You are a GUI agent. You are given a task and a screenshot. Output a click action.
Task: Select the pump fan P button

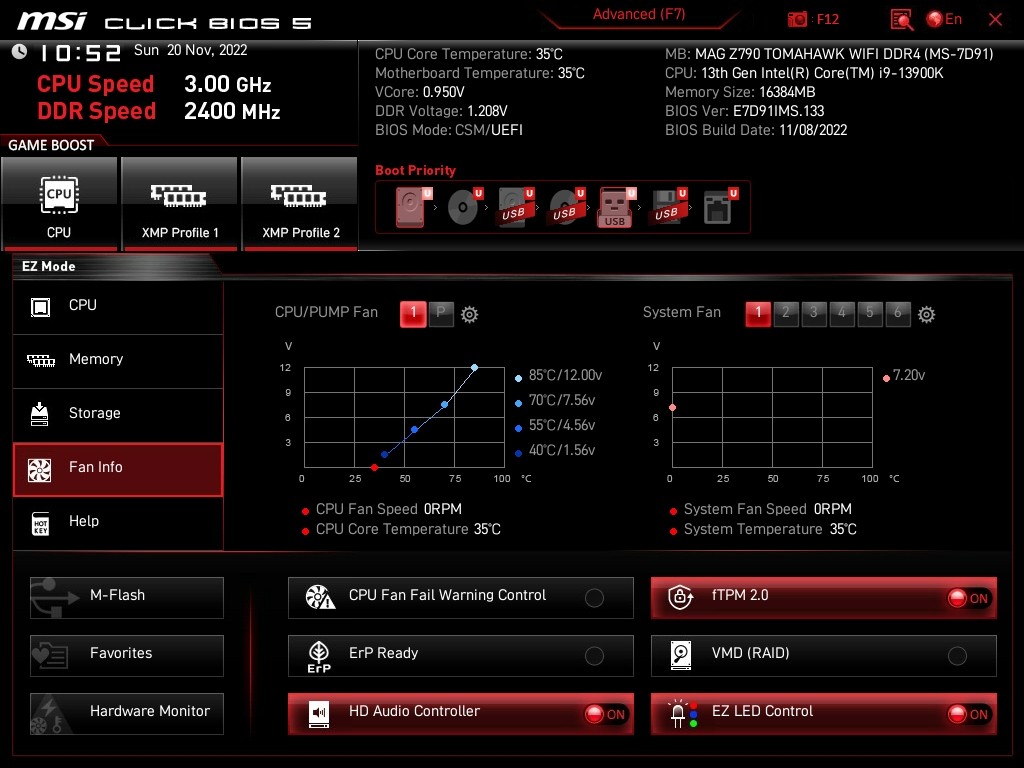441,313
